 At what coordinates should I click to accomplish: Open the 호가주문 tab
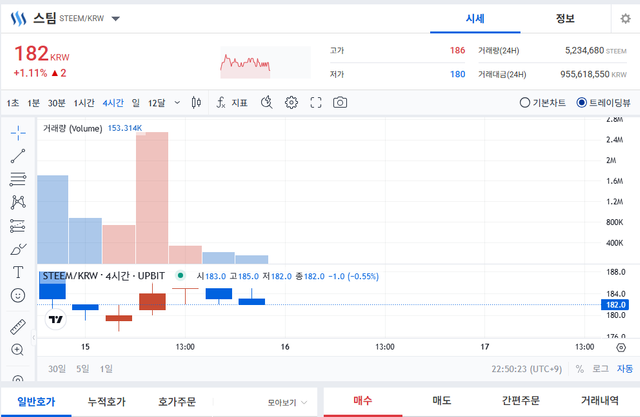click(x=177, y=402)
